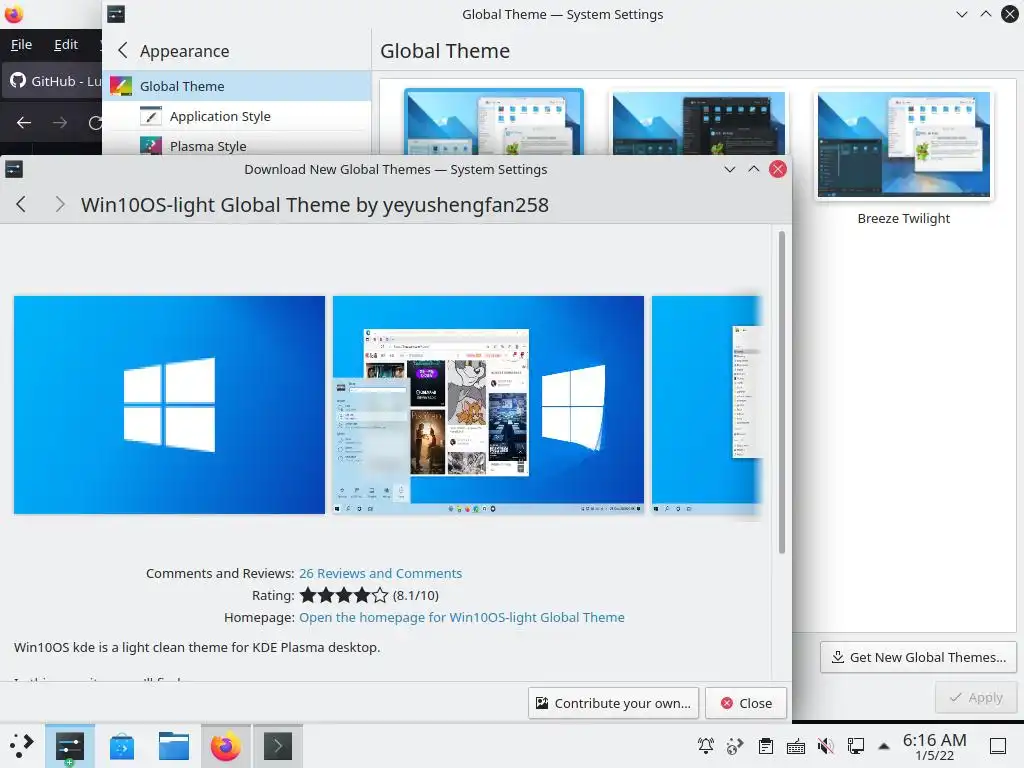1024x768 pixels.
Task: Open Dolphin file manager from taskbar
Action: tap(174, 746)
